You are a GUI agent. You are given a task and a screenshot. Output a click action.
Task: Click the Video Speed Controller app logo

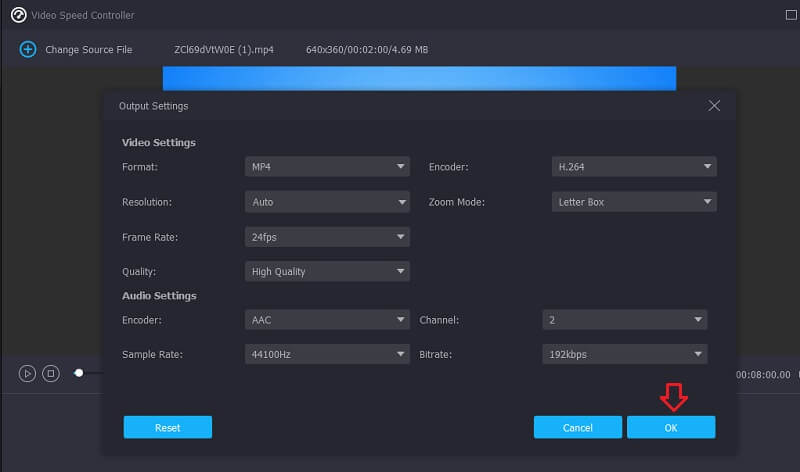17,15
